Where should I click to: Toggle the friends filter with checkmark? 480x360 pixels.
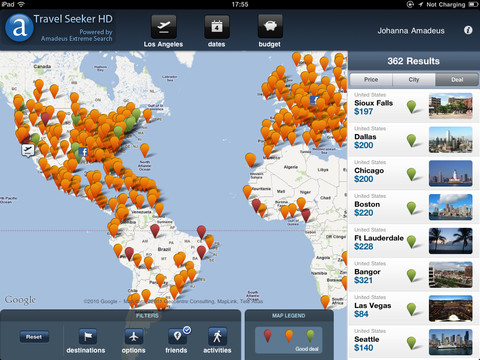coord(177,336)
